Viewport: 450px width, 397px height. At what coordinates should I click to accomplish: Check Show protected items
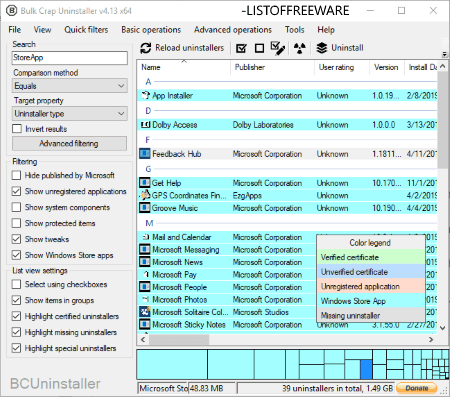click(16, 223)
